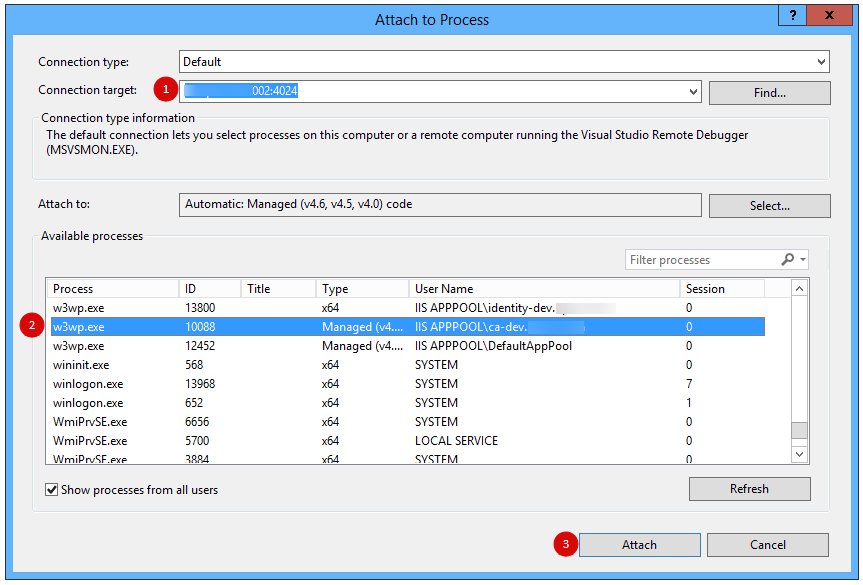This screenshot has height=585, width=863.
Task: Select the wininit.exe process row
Action: click(407, 365)
